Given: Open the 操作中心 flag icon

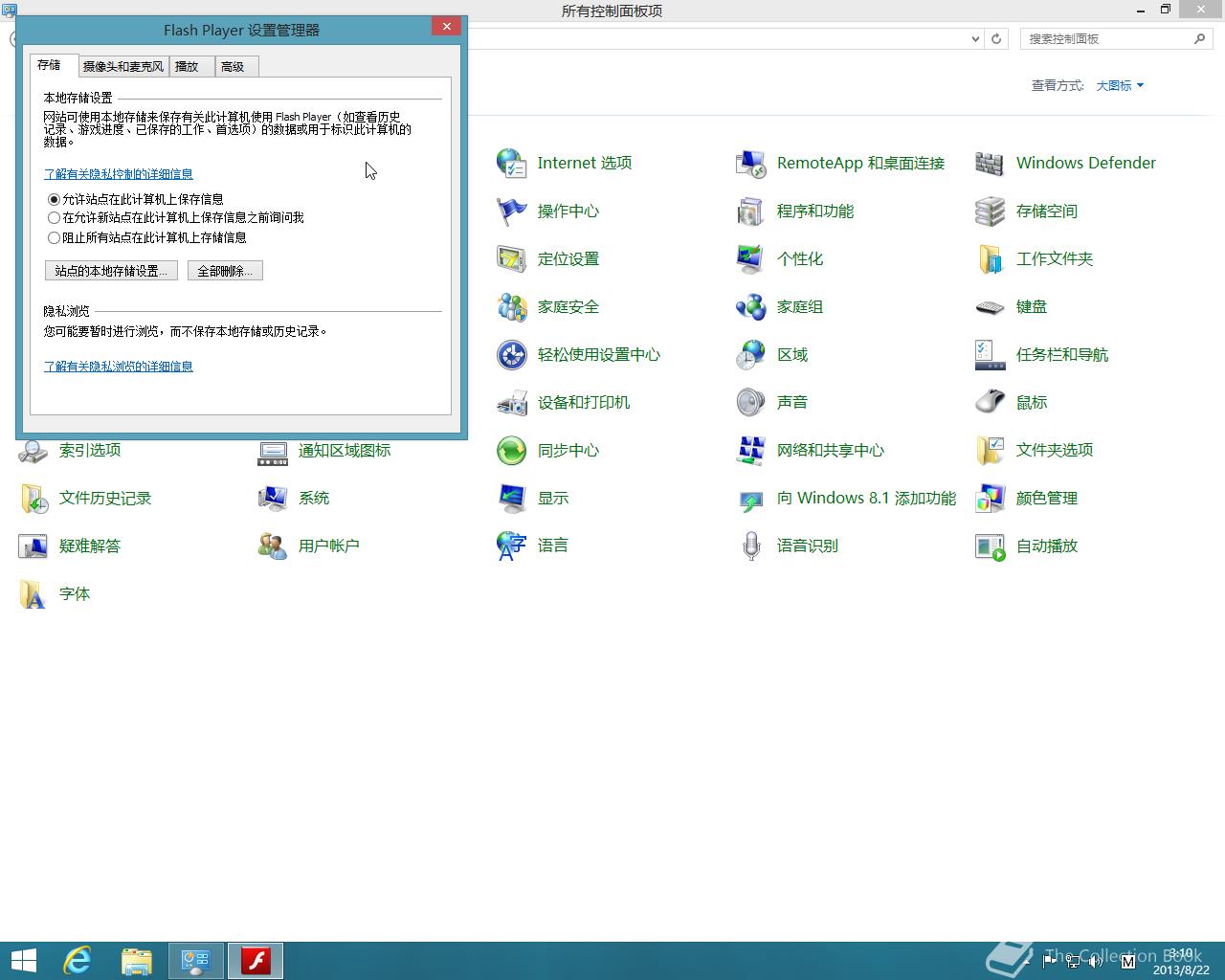Looking at the screenshot, I should pos(512,211).
